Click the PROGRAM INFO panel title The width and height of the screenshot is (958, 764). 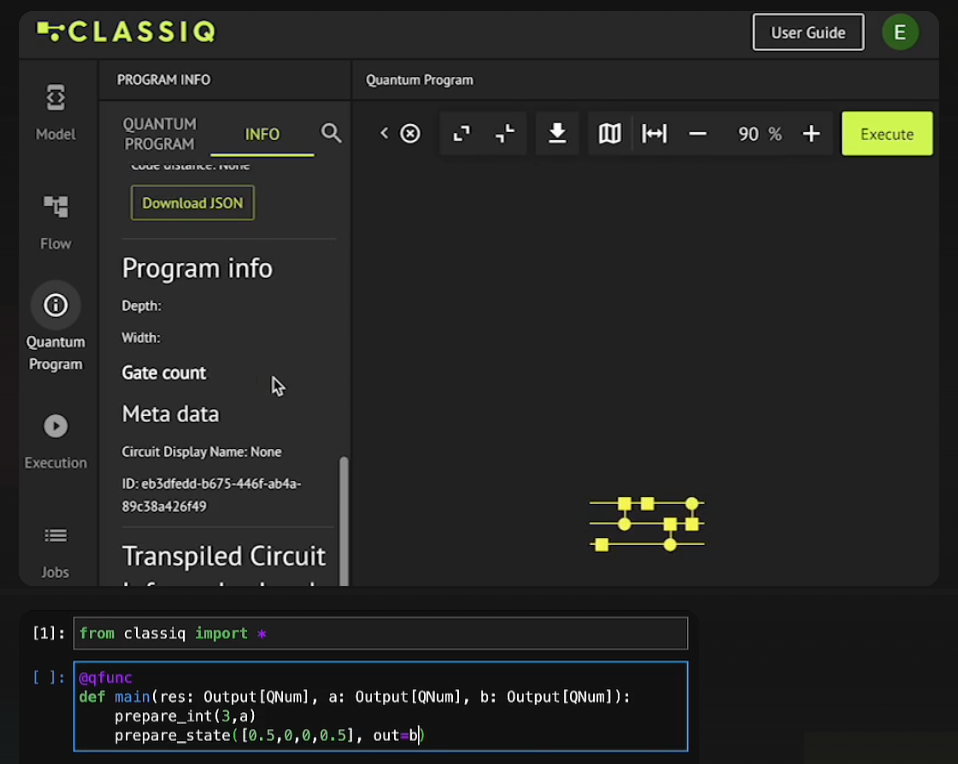pyautogui.click(x=164, y=80)
